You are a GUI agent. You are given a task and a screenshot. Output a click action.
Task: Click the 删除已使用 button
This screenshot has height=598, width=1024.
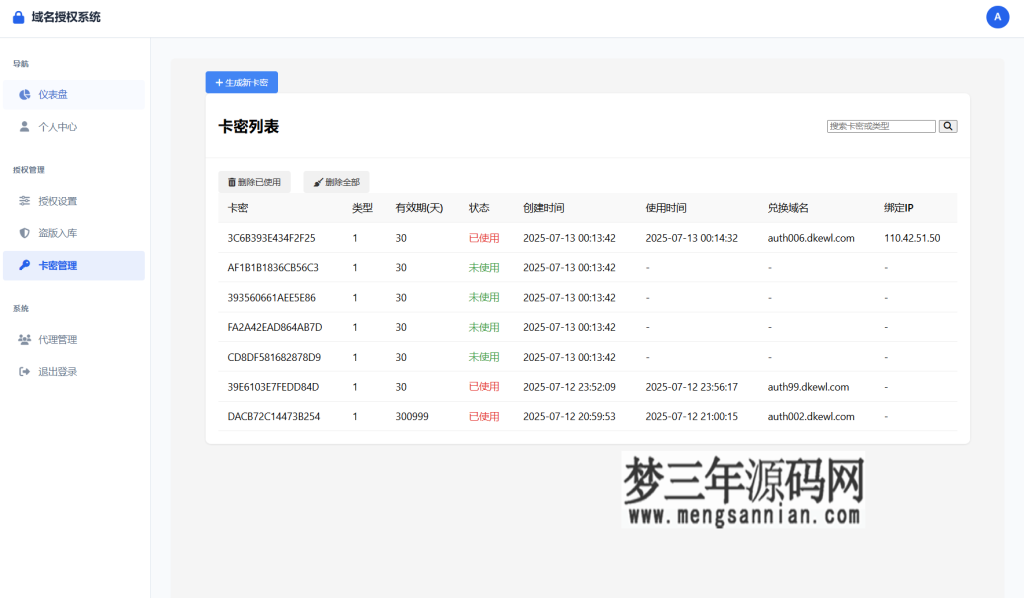click(255, 182)
